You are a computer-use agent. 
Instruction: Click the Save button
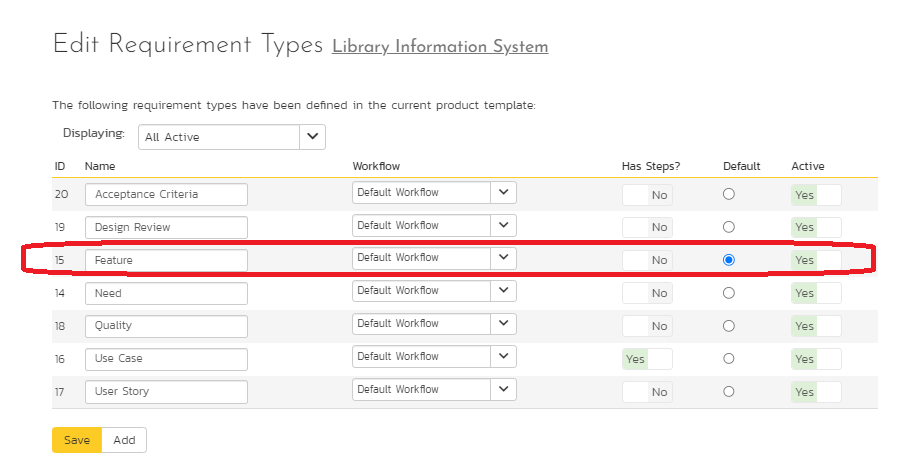(77, 440)
